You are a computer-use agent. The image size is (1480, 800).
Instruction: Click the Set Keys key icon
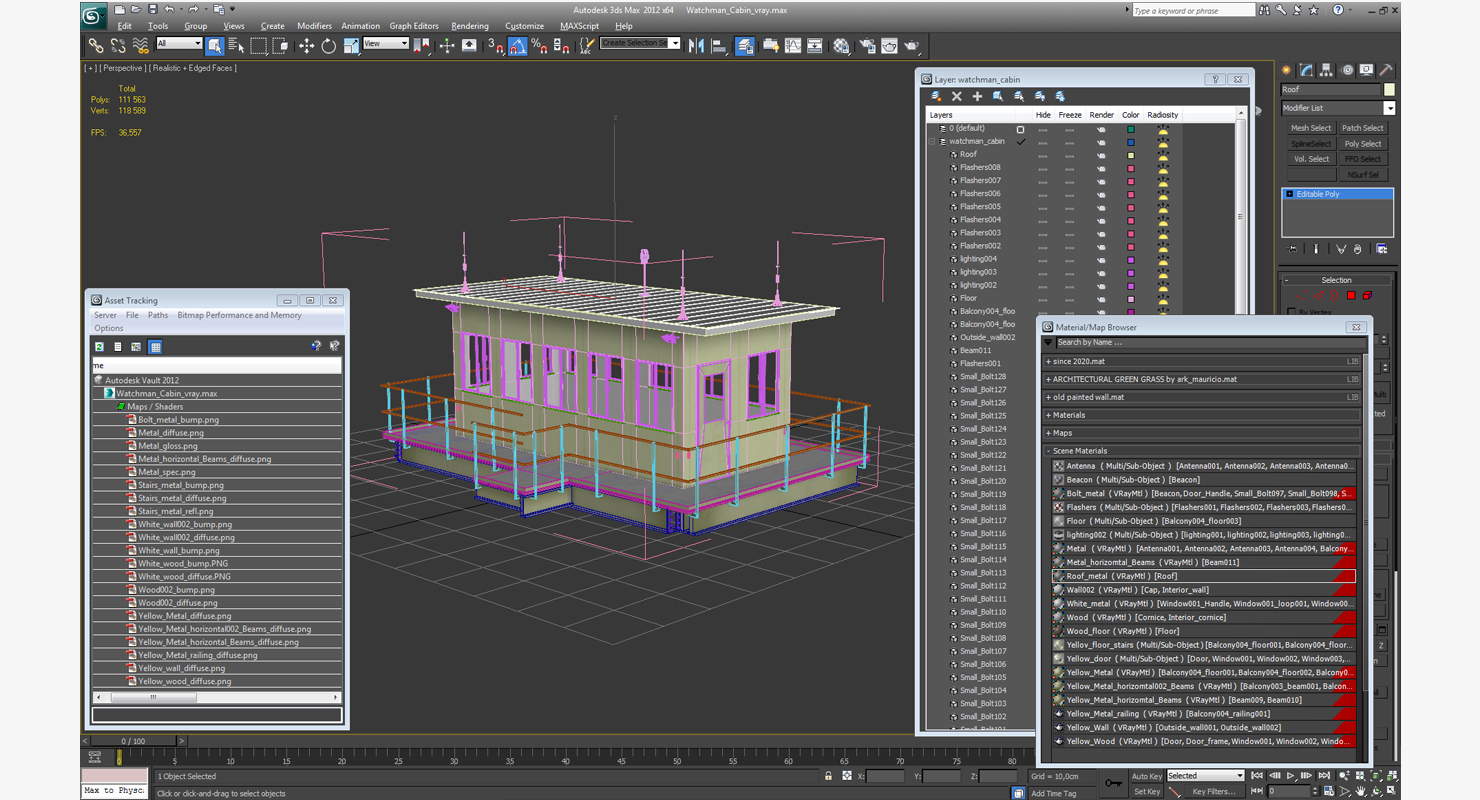[x=1113, y=783]
